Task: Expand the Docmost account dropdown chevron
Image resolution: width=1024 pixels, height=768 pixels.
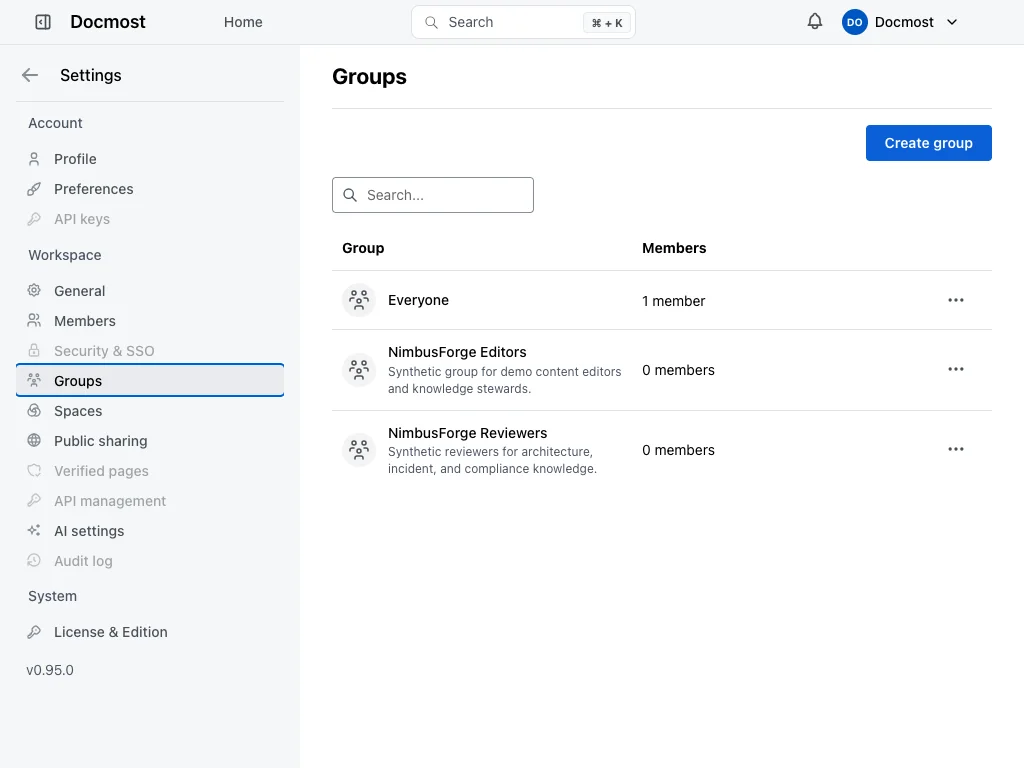Action: tap(952, 22)
